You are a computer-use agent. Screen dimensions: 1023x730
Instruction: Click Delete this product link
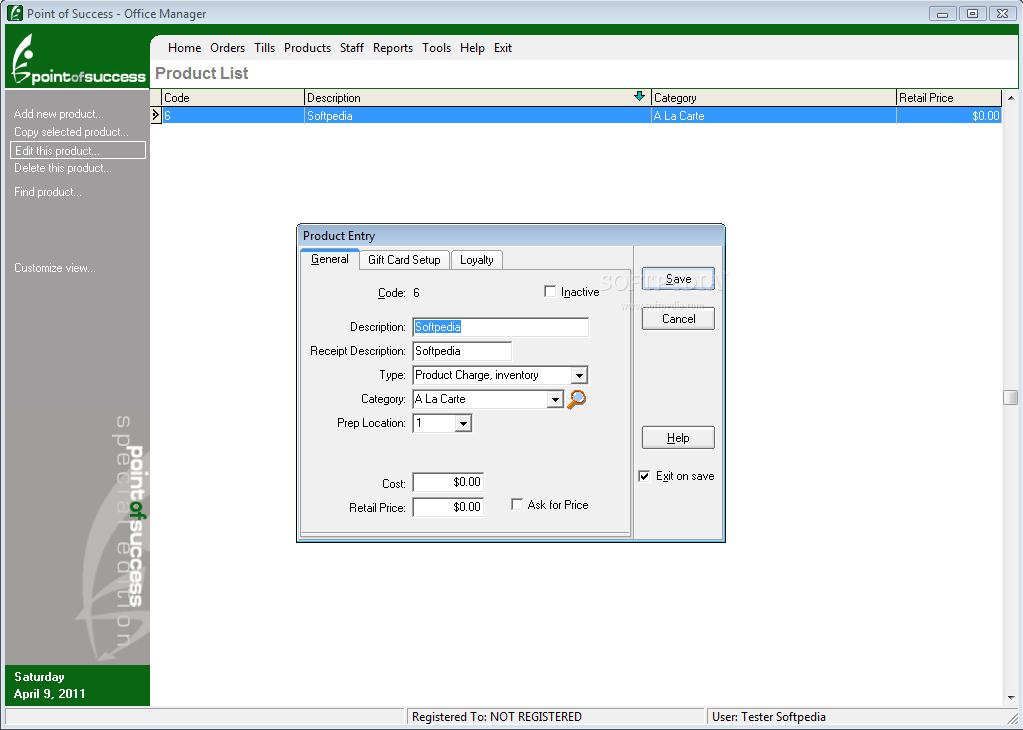pyautogui.click(x=63, y=168)
